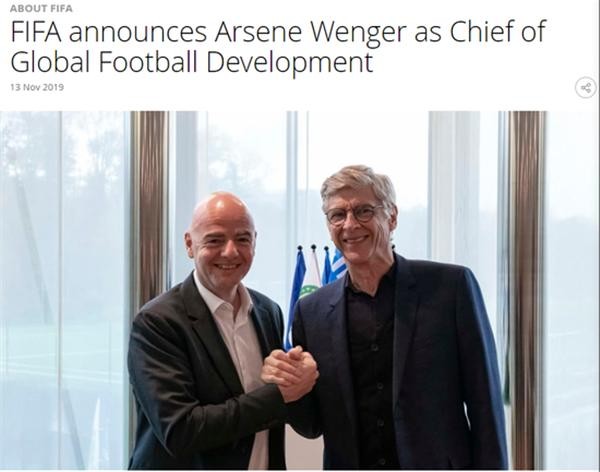
Task: Click the white shirt collar of the bald man
Action: click(226, 295)
